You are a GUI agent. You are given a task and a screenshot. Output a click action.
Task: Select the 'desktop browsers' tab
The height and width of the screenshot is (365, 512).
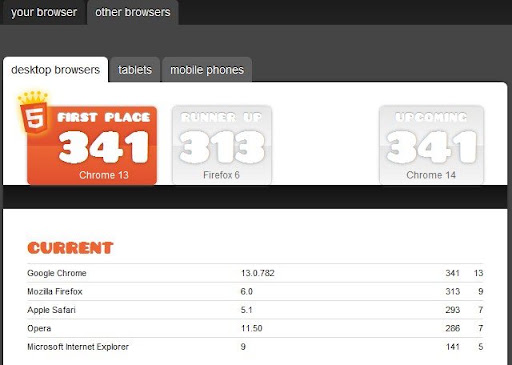[x=55, y=70]
